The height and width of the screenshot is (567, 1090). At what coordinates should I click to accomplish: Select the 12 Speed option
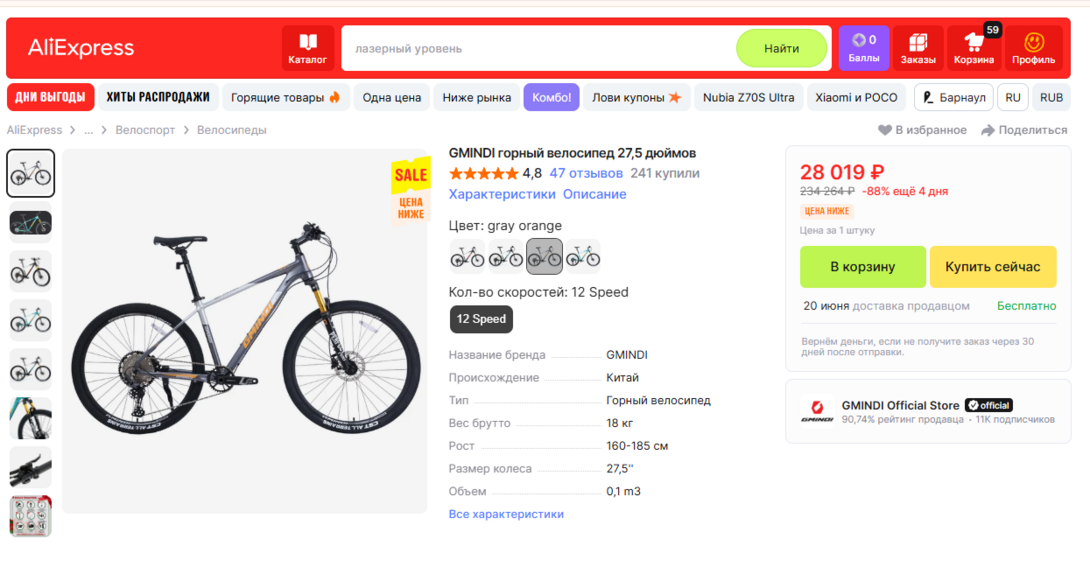point(481,319)
